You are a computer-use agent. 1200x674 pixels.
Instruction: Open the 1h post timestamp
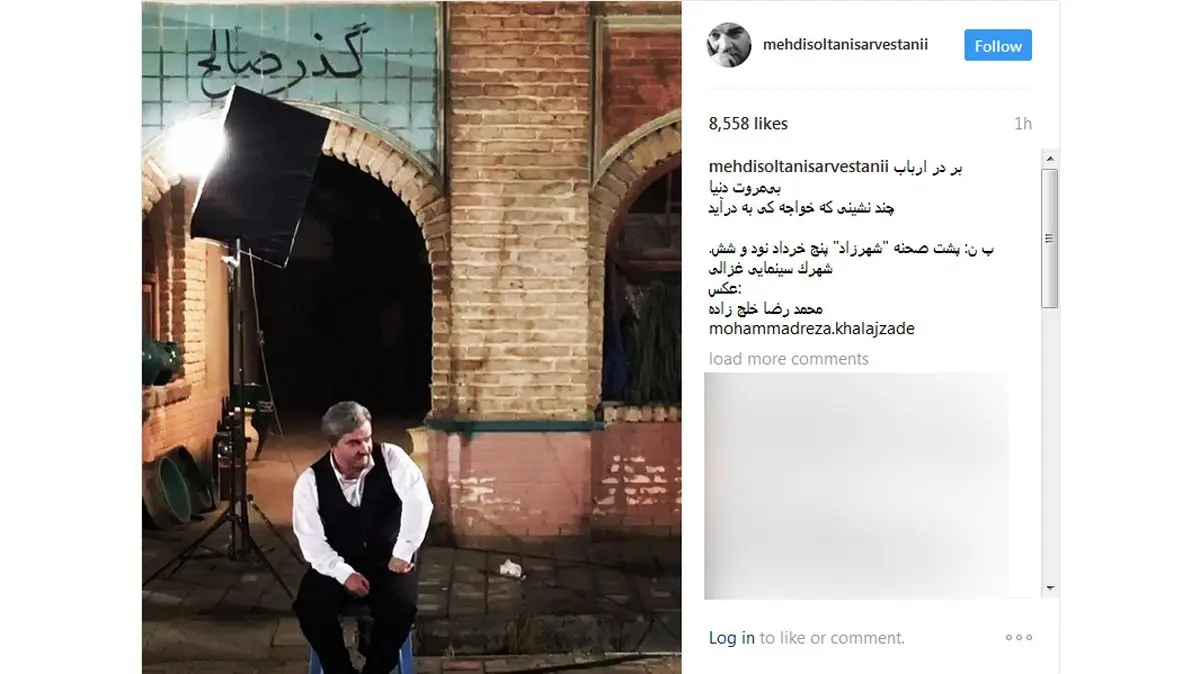pyautogui.click(x=1022, y=124)
